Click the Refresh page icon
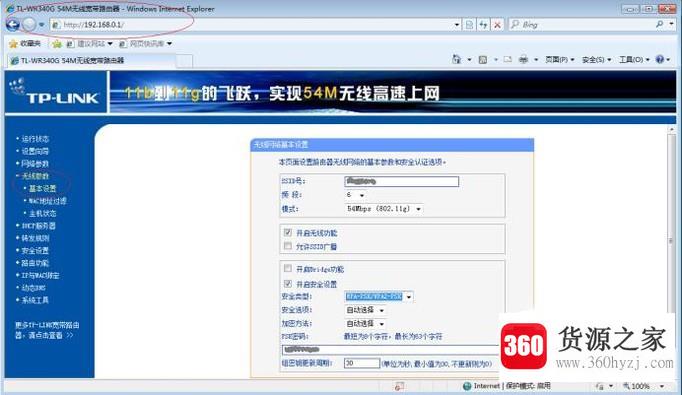Image resolution: width=682 pixels, height=395 pixels. [x=483, y=25]
